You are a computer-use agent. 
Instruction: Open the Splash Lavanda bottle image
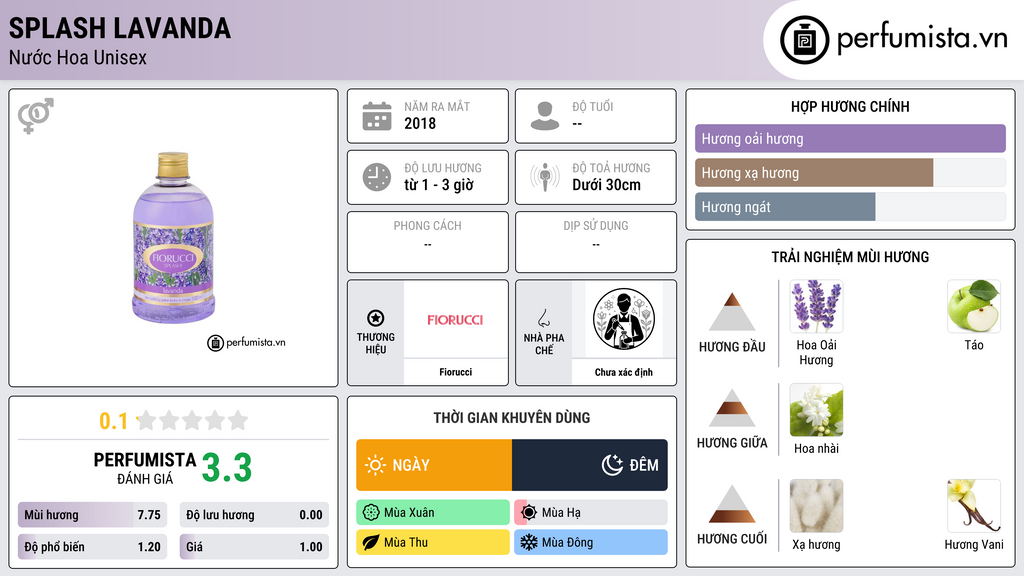[x=174, y=238]
